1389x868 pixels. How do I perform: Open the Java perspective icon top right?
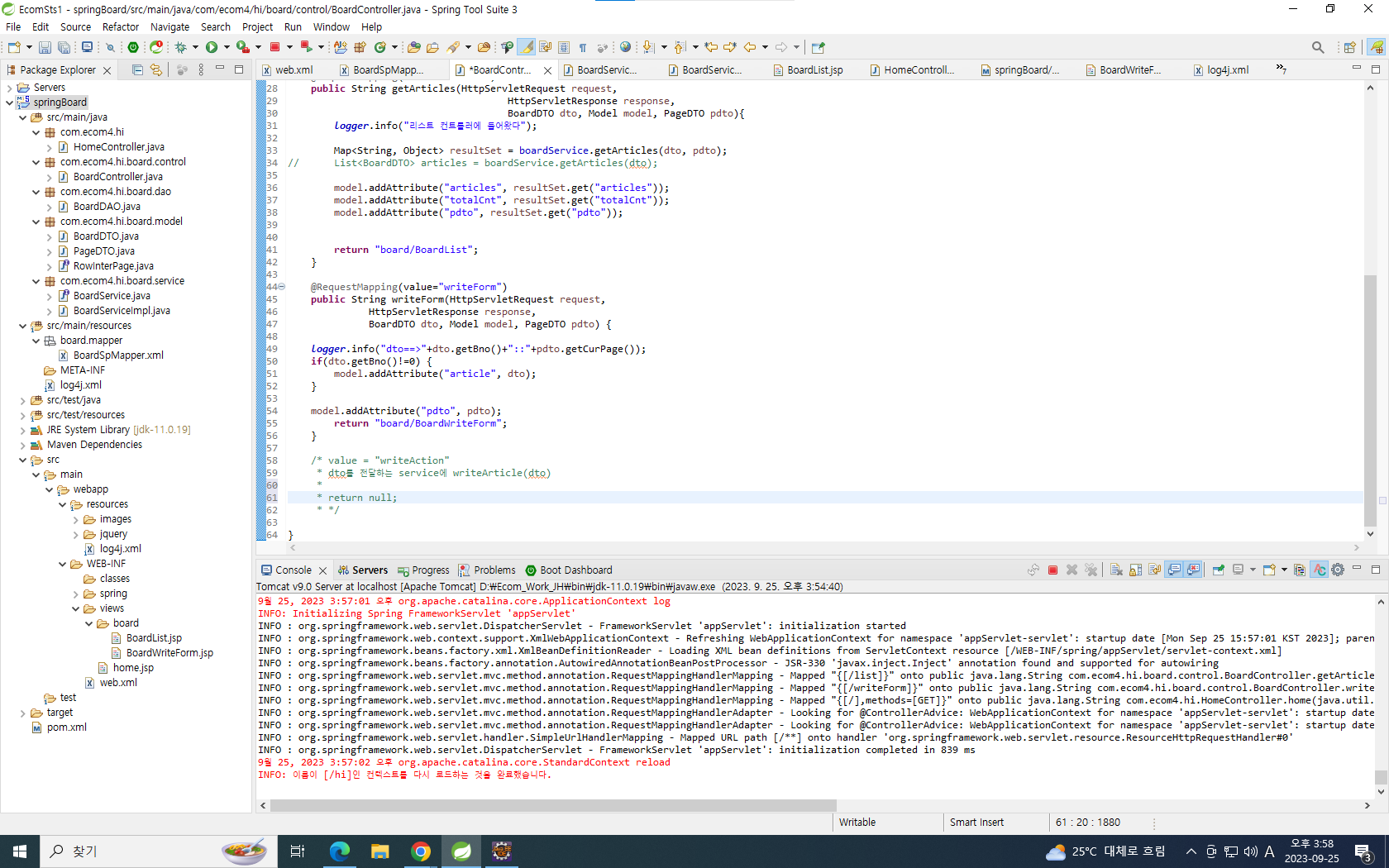[1377, 47]
